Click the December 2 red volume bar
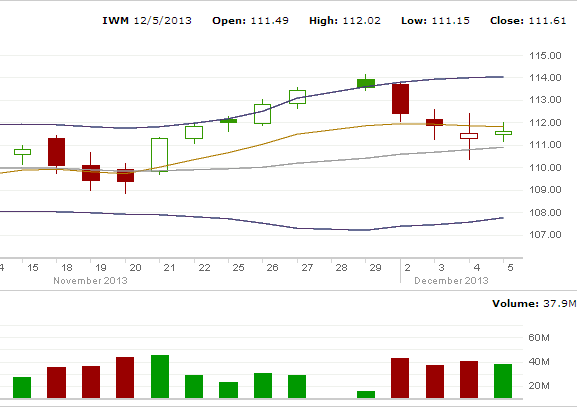The width and height of the screenshot is (585, 408). point(400,378)
